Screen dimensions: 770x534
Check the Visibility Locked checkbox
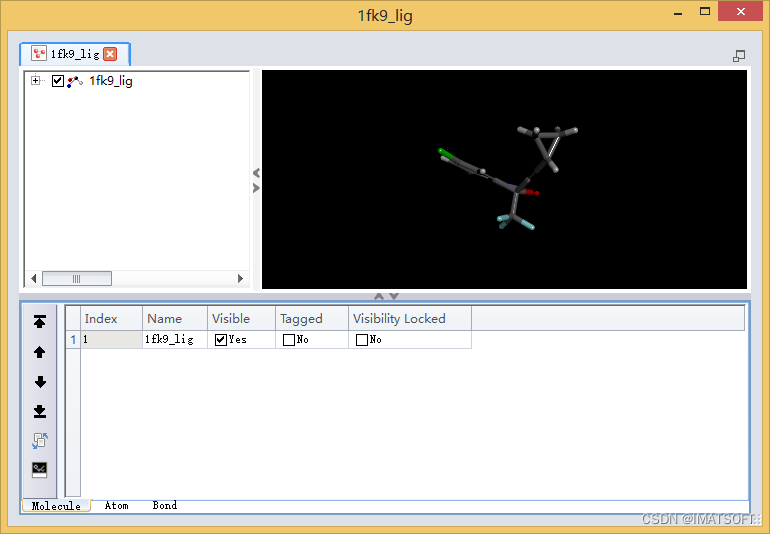click(362, 339)
